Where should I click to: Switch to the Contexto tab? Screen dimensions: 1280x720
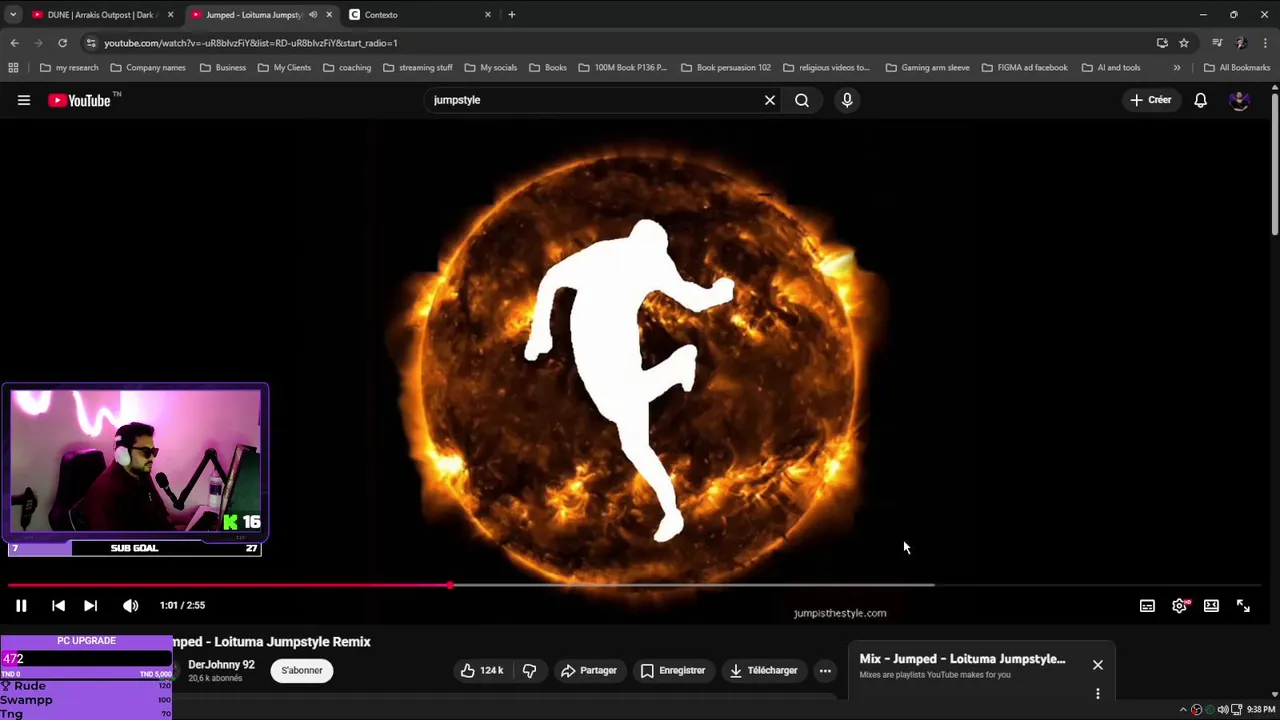coord(420,15)
